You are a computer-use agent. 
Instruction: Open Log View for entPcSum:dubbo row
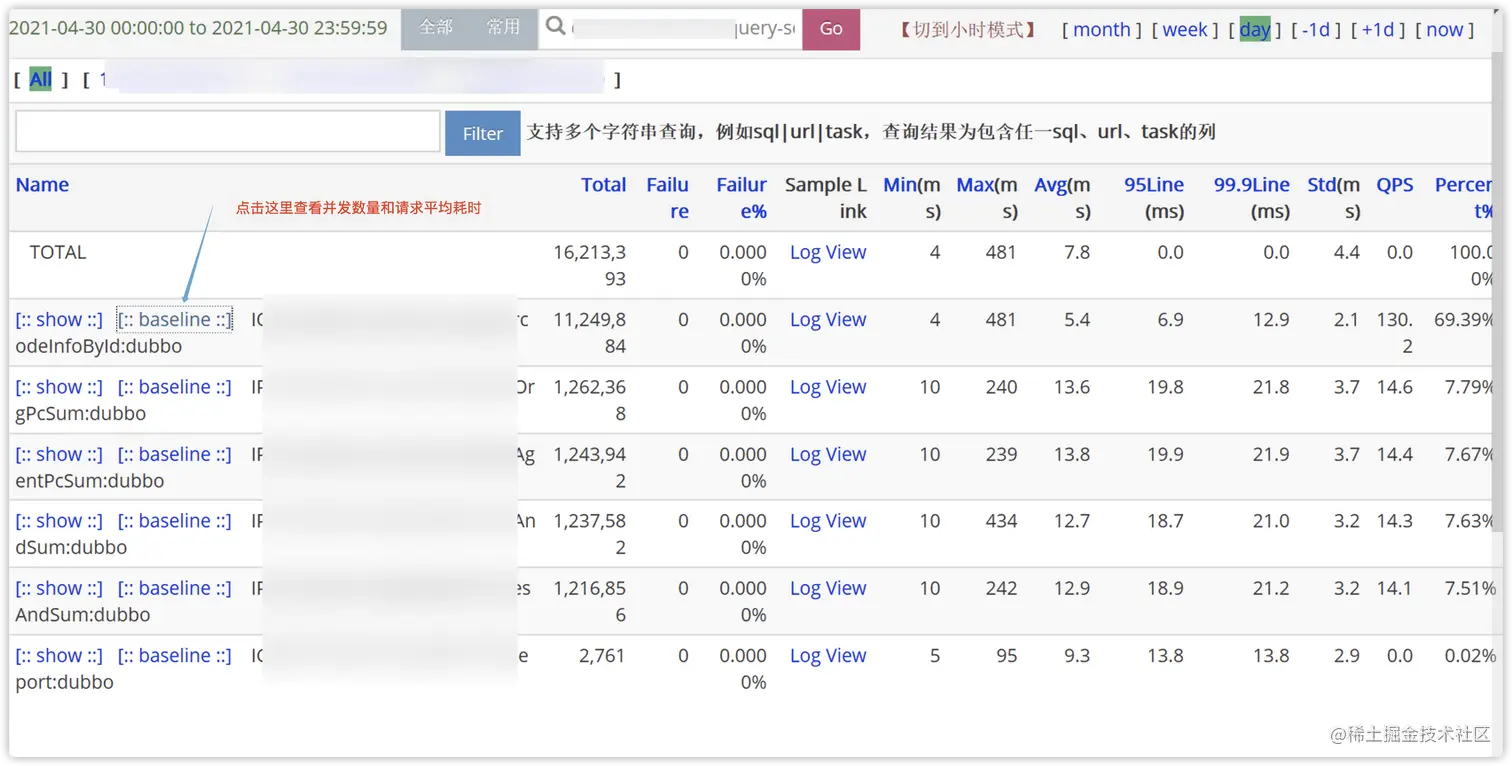coord(828,454)
